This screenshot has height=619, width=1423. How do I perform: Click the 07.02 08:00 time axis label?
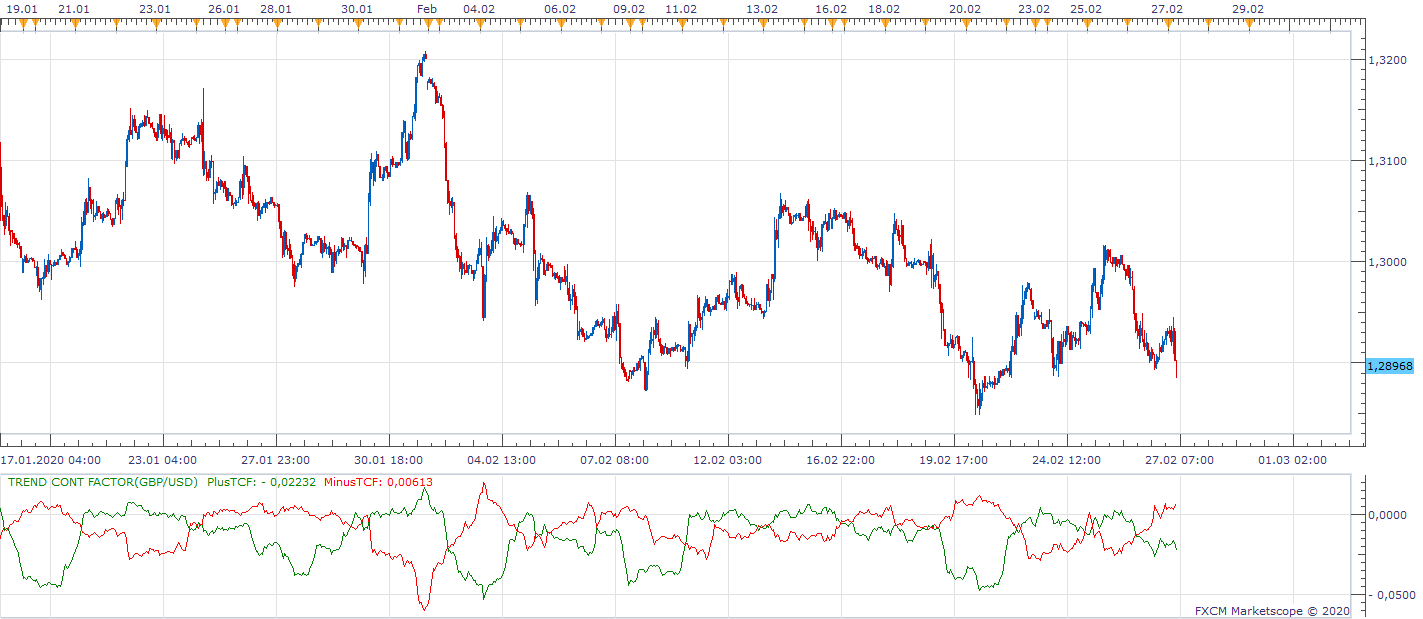tap(615, 460)
